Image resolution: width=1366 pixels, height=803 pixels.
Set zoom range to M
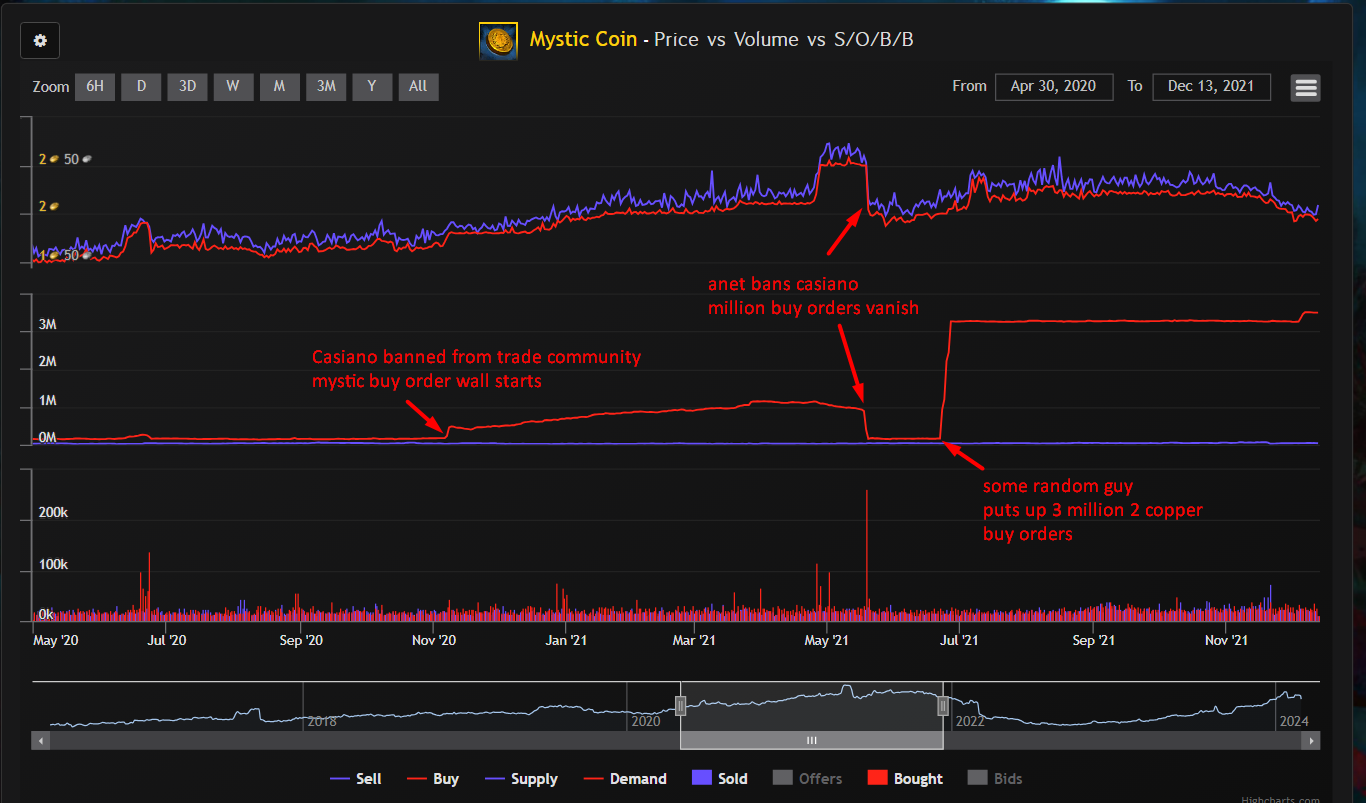(x=279, y=87)
